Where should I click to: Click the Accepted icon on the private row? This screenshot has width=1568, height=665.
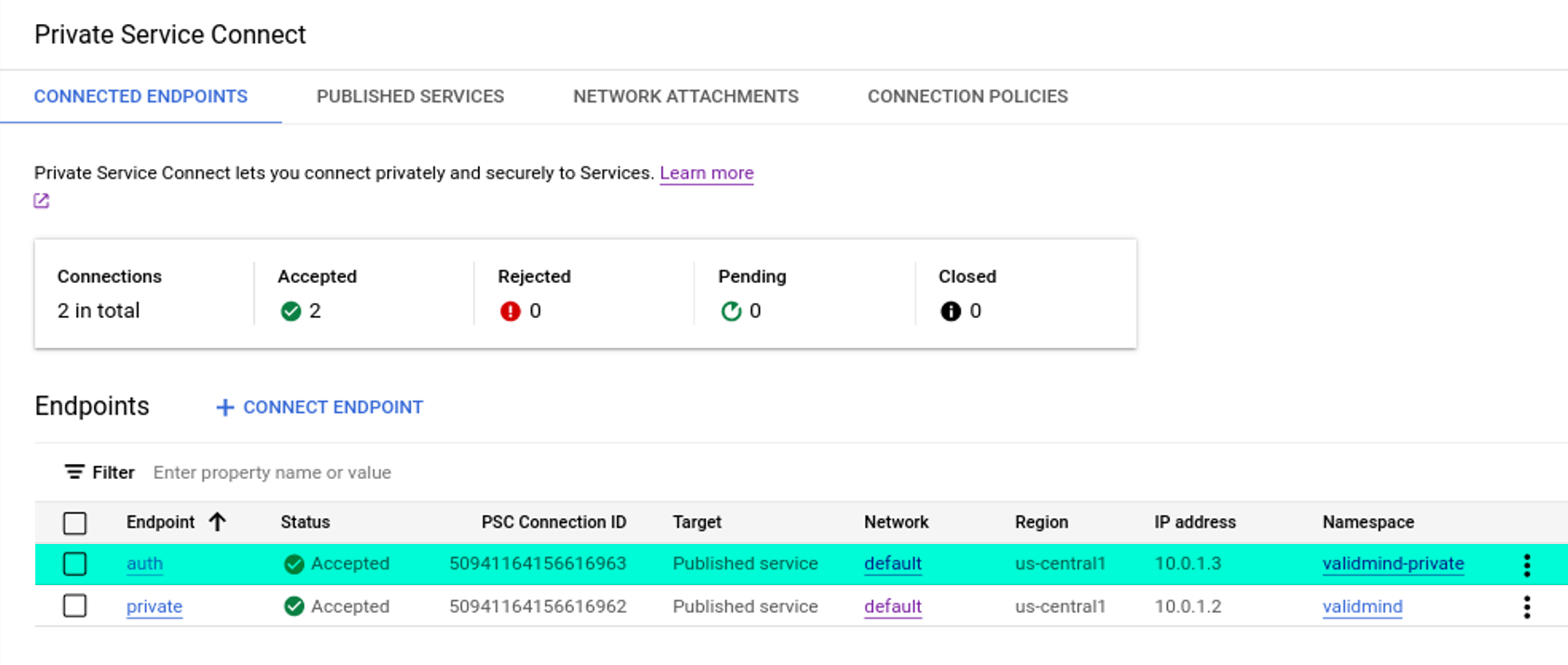click(295, 606)
